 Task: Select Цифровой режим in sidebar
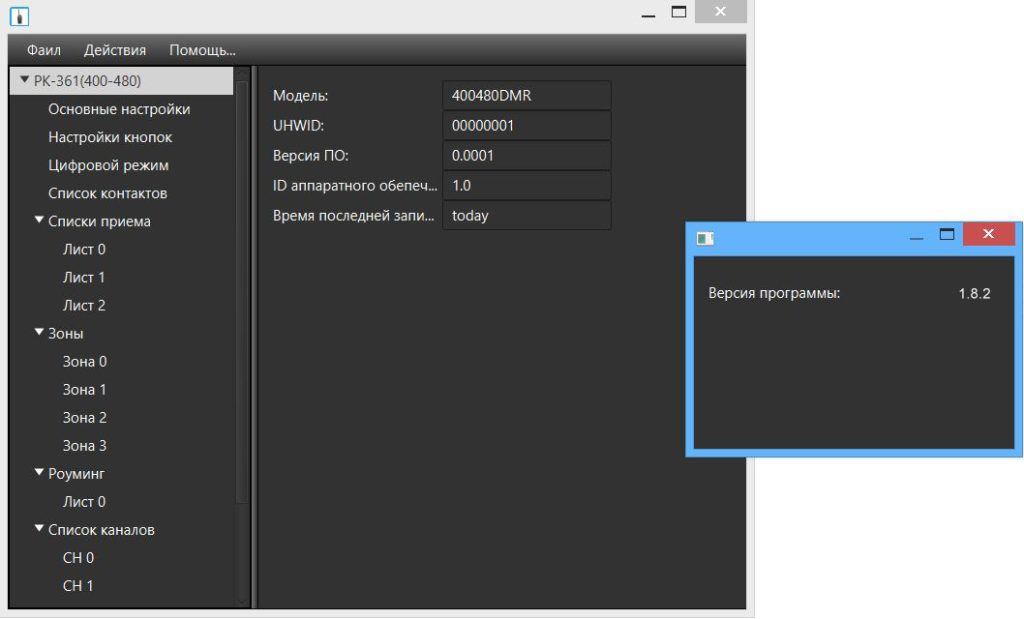click(108, 165)
